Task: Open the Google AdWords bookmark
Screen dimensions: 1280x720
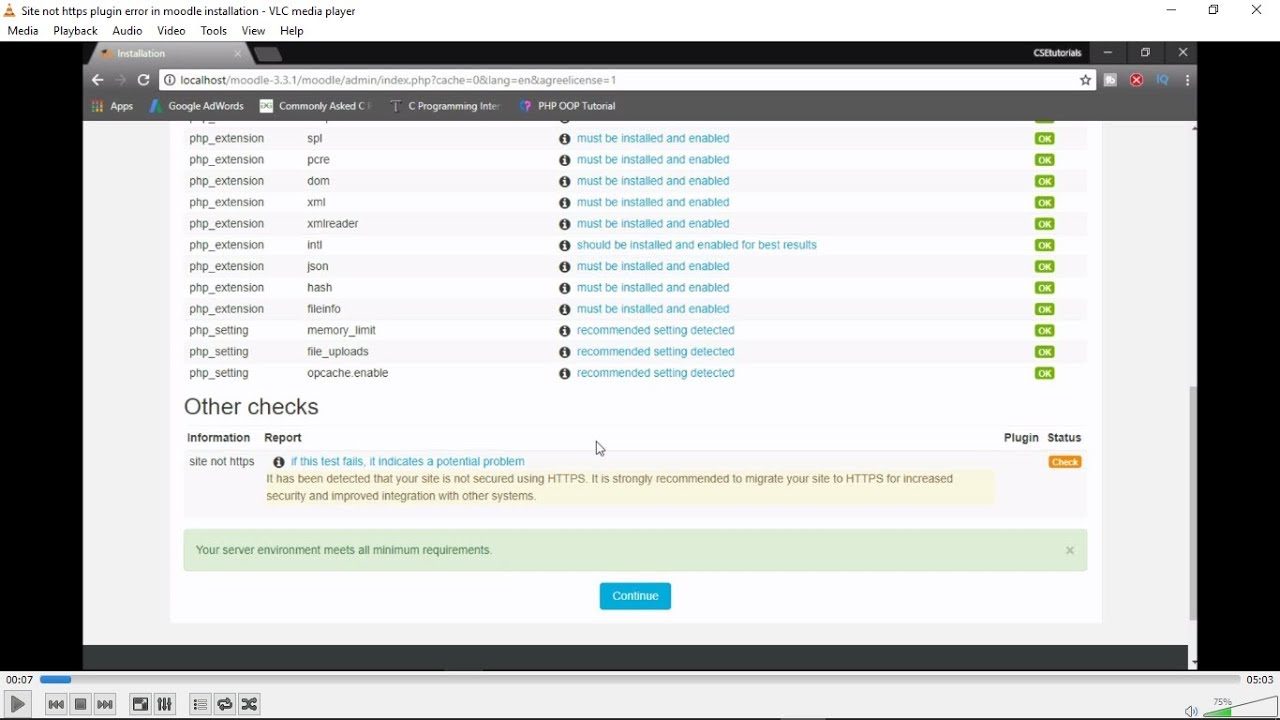Action: click(x=197, y=106)
